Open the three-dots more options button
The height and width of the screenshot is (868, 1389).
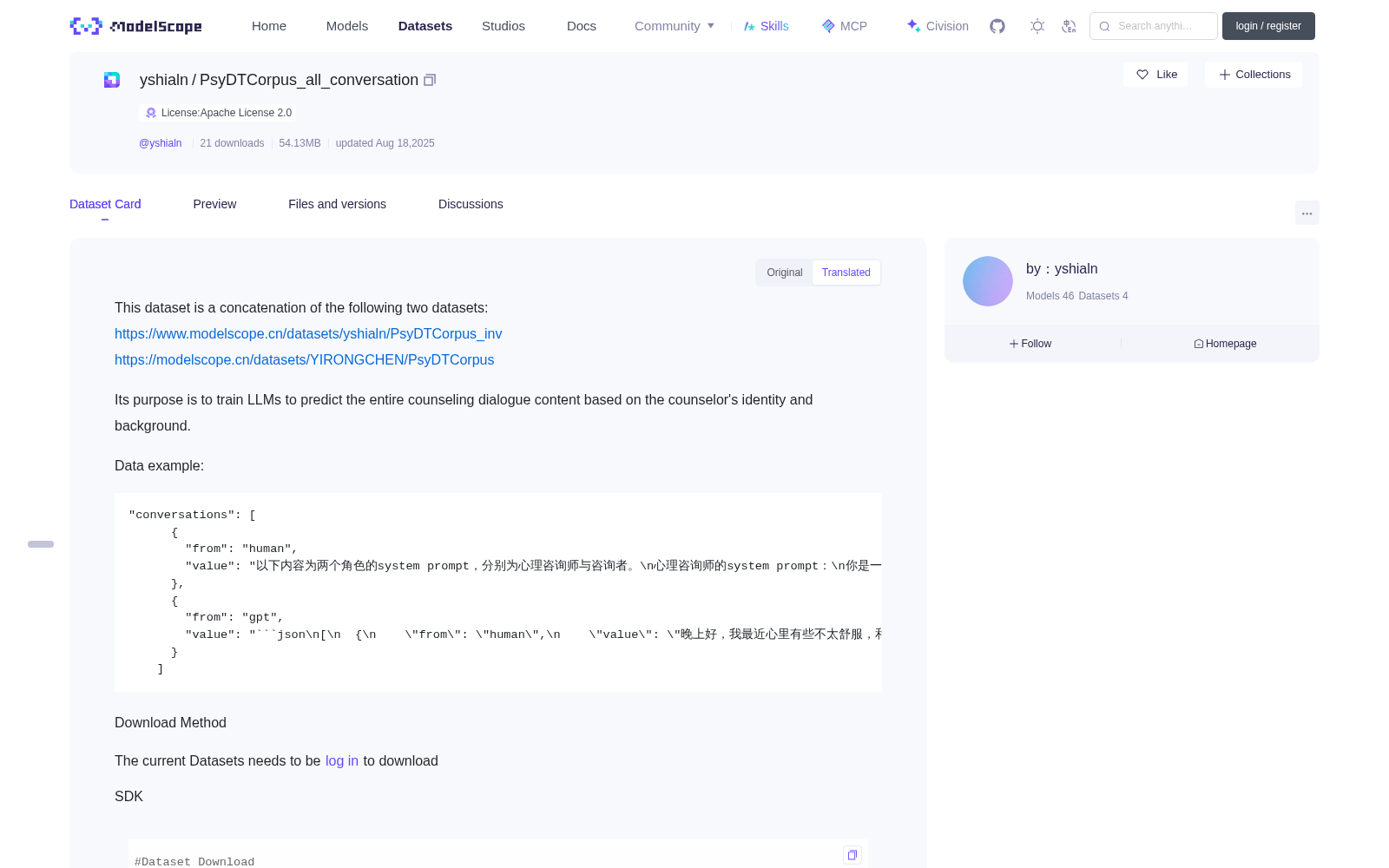coord(1307,213)
